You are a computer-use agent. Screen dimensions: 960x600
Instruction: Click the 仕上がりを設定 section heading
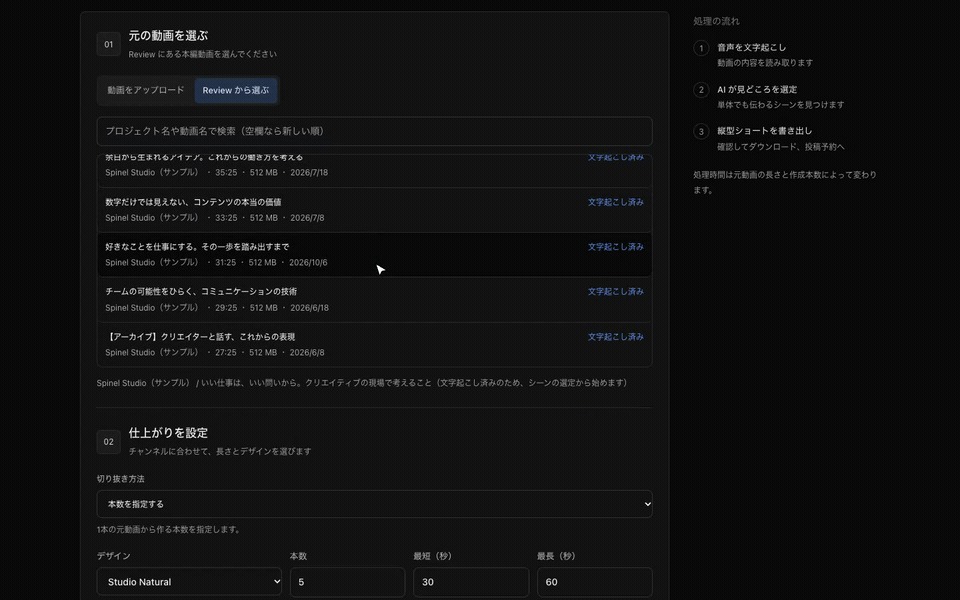pos(168,433)
